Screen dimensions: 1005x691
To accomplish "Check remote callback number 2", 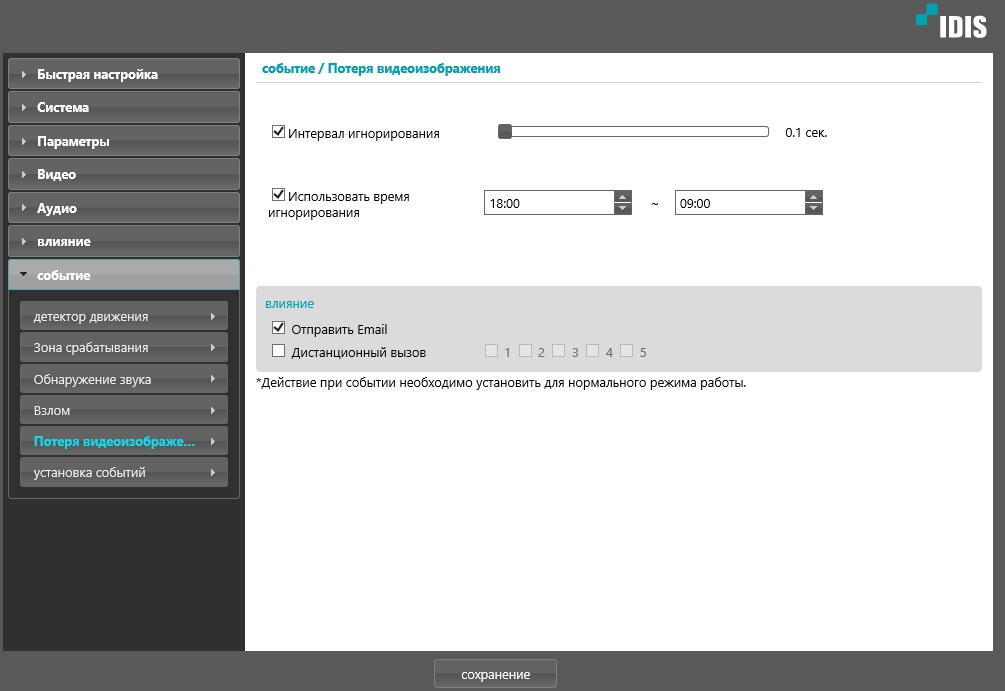I will (x=525, y=351).
